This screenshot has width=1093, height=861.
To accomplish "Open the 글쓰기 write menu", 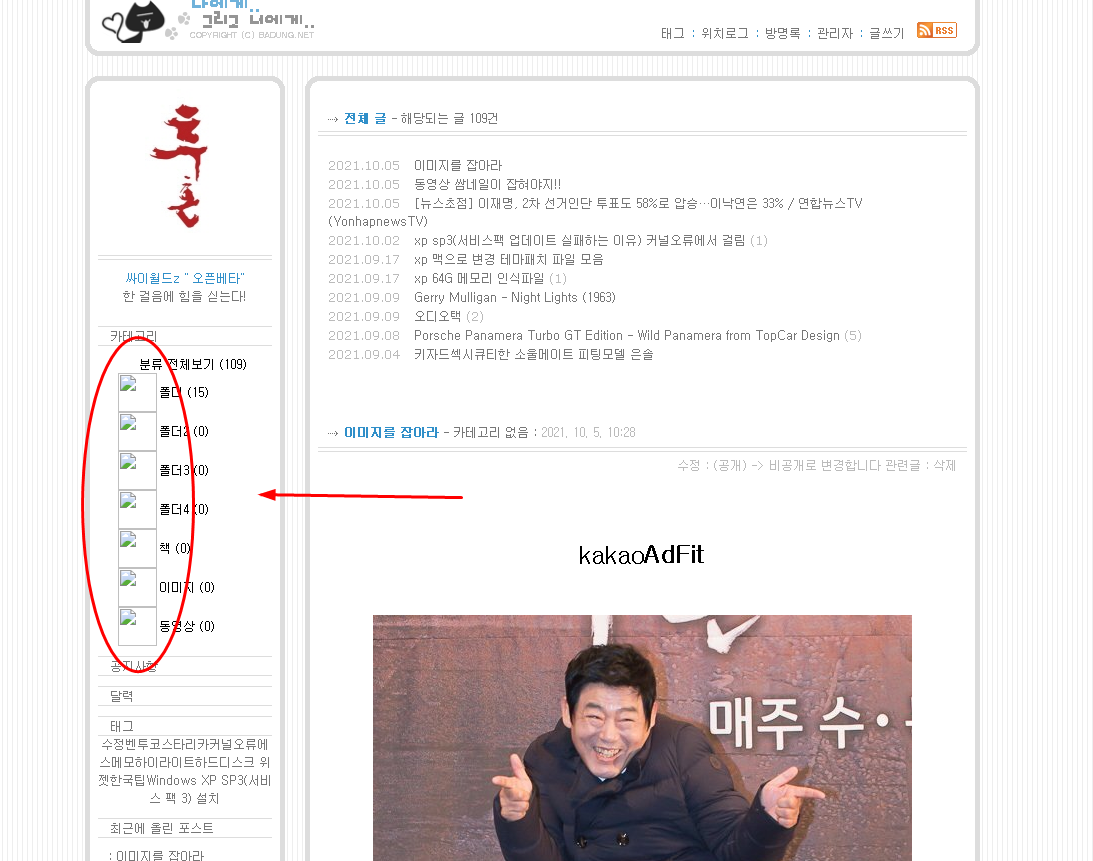I will 886,33.
